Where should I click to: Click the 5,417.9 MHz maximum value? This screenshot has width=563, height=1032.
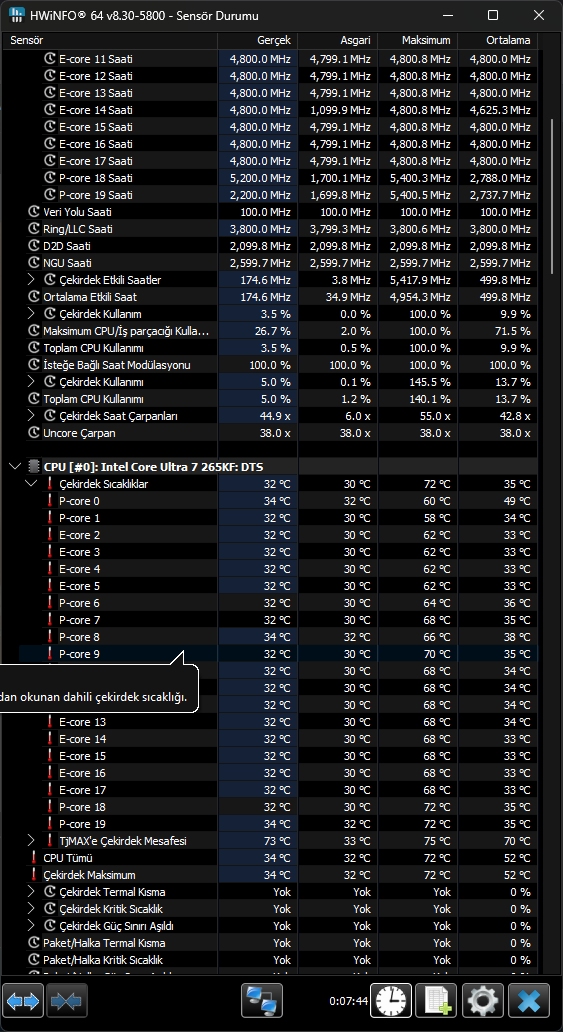pos(420,280)
